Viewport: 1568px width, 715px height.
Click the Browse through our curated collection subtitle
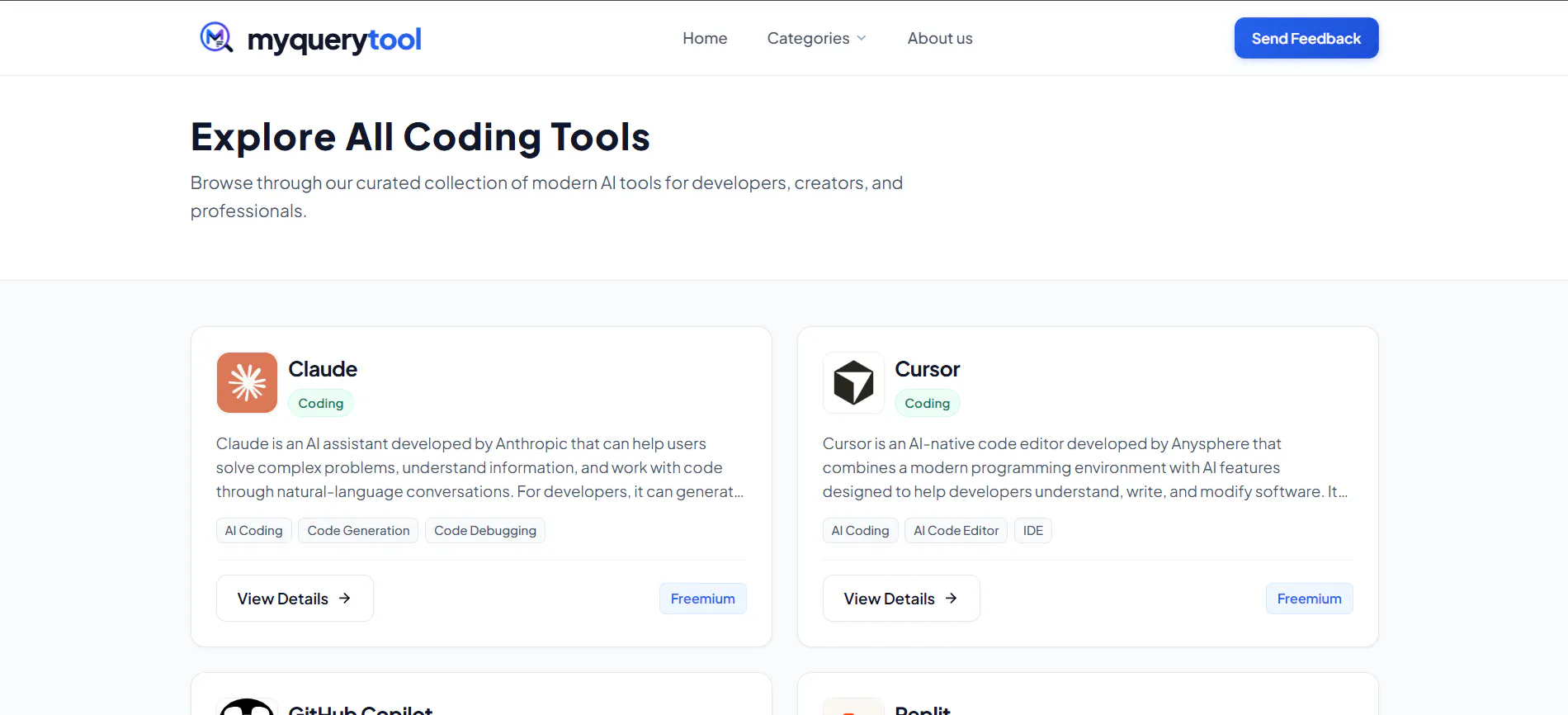(546, 197)
